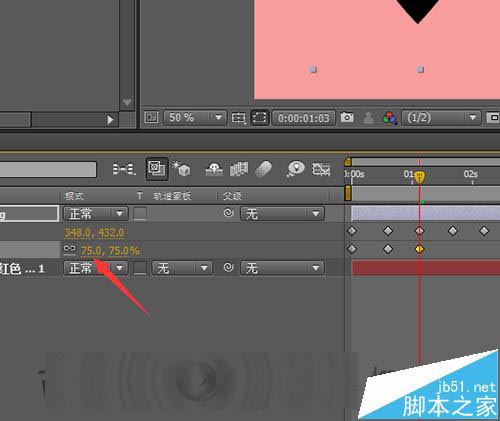Toggle the scale constrain proportions link icon
This screenshot has height=421, width=500.
[70, 249]
